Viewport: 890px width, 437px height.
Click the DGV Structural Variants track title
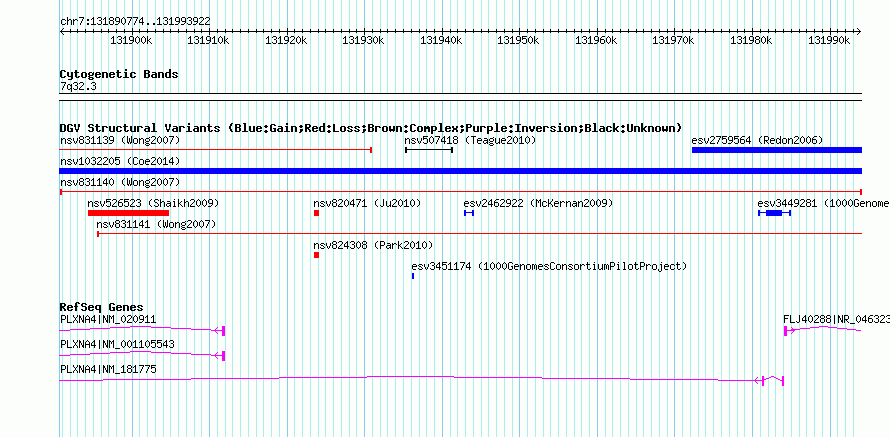371,128
